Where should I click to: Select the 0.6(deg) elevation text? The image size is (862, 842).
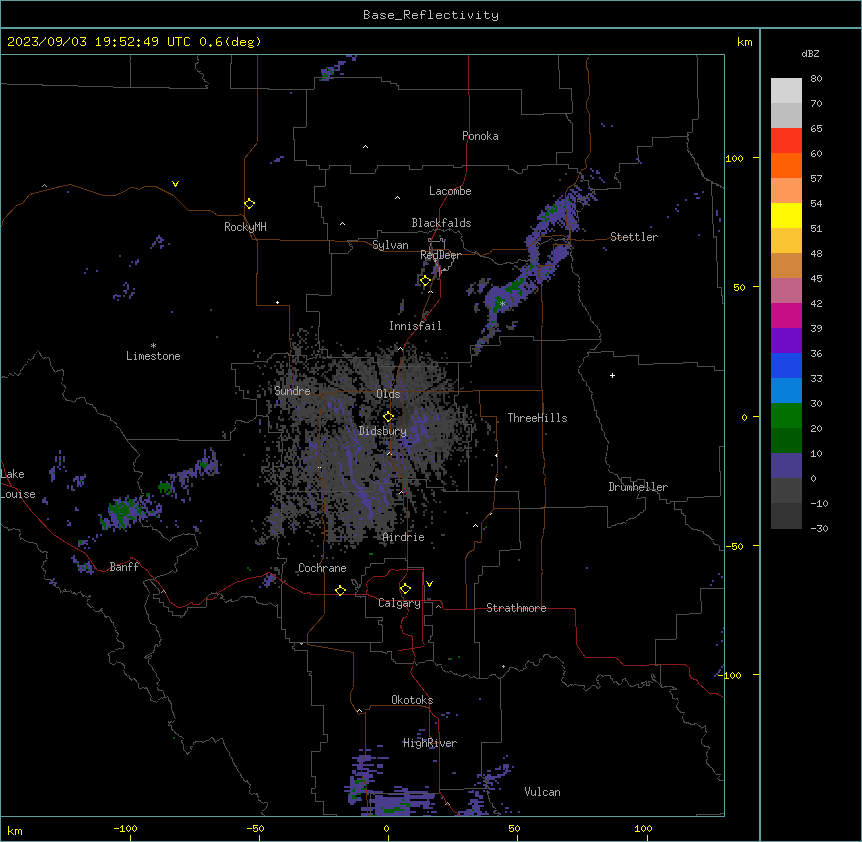230,42
